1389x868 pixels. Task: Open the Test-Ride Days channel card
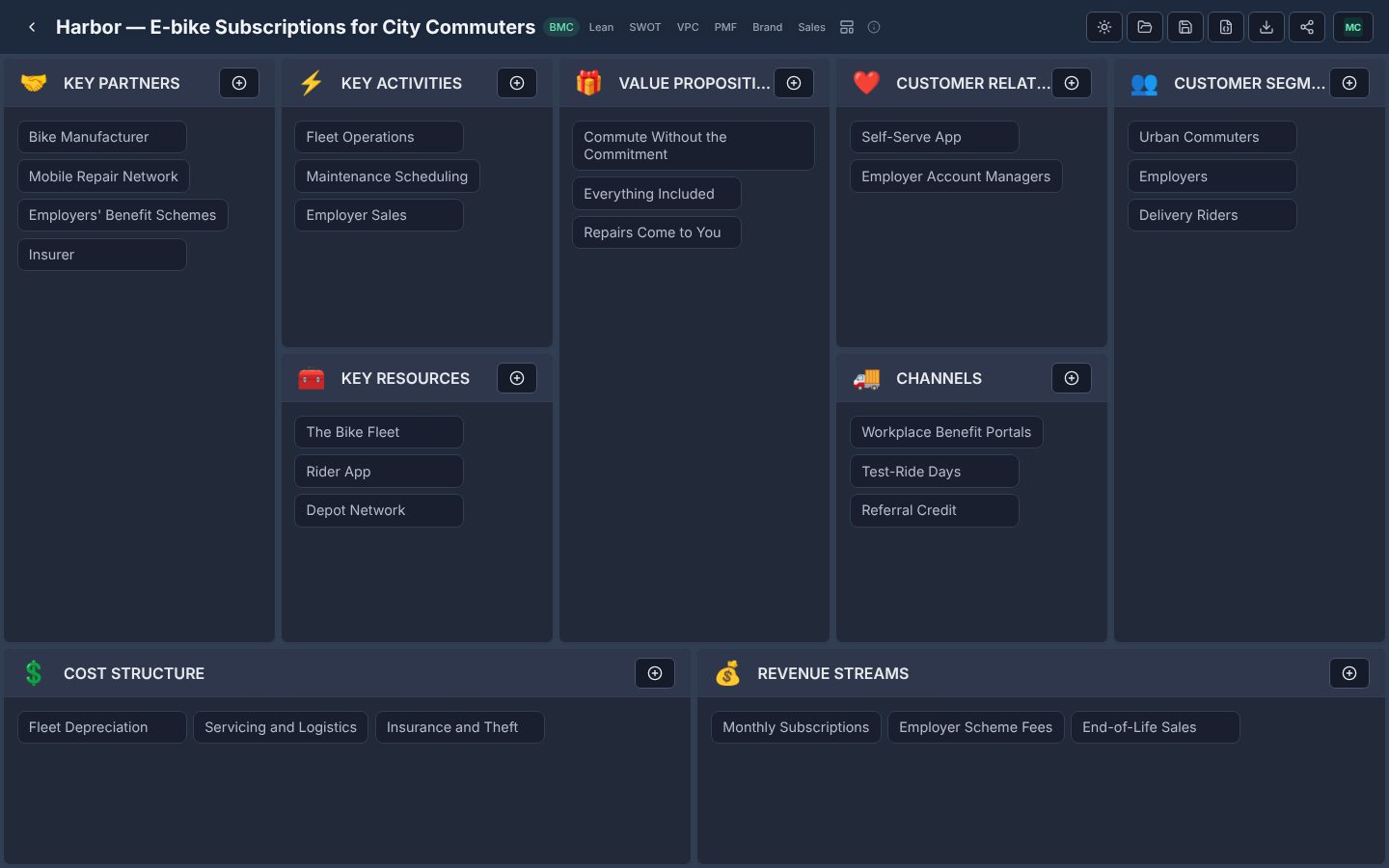pyautogui.click(x=934, y=472)
